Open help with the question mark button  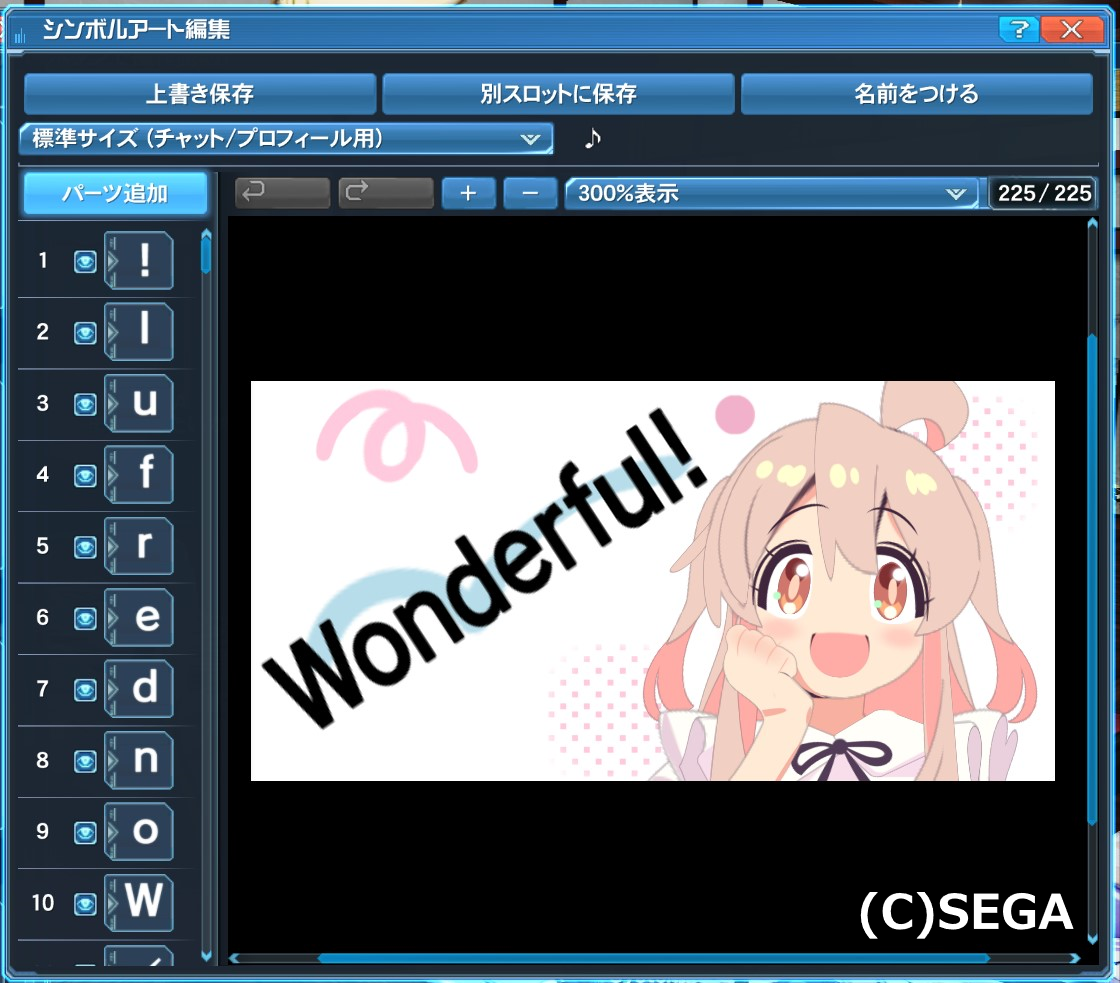tap(1019, 29)
